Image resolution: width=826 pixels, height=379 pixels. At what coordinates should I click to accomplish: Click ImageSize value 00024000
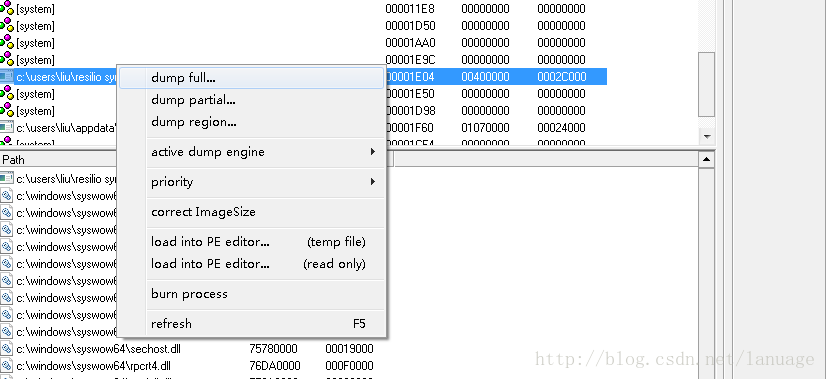tap(562, 127)
